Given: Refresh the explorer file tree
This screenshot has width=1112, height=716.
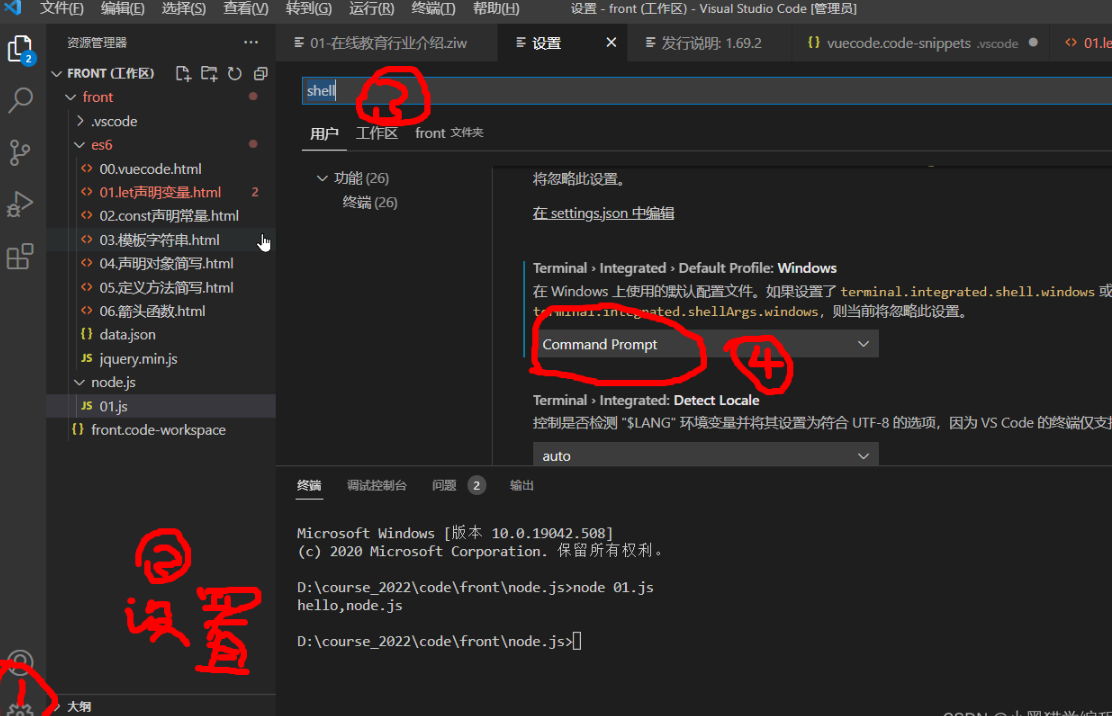Looking at the screenshot, I should tap(235, 74).
